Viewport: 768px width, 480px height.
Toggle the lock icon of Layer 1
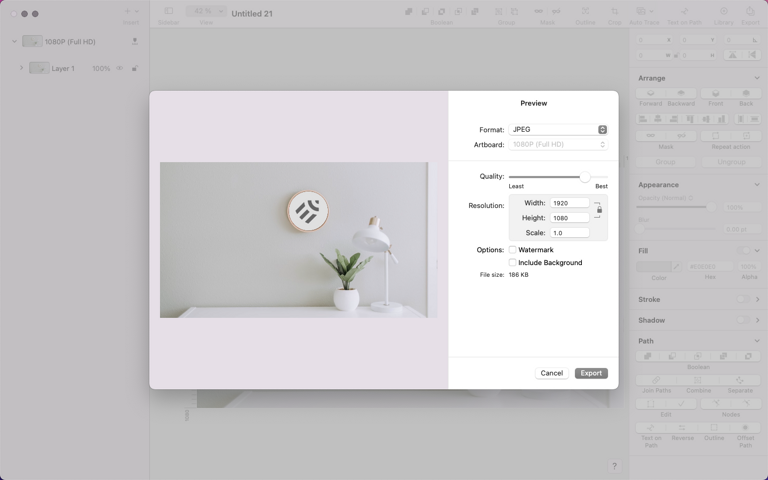coord(135,69)
